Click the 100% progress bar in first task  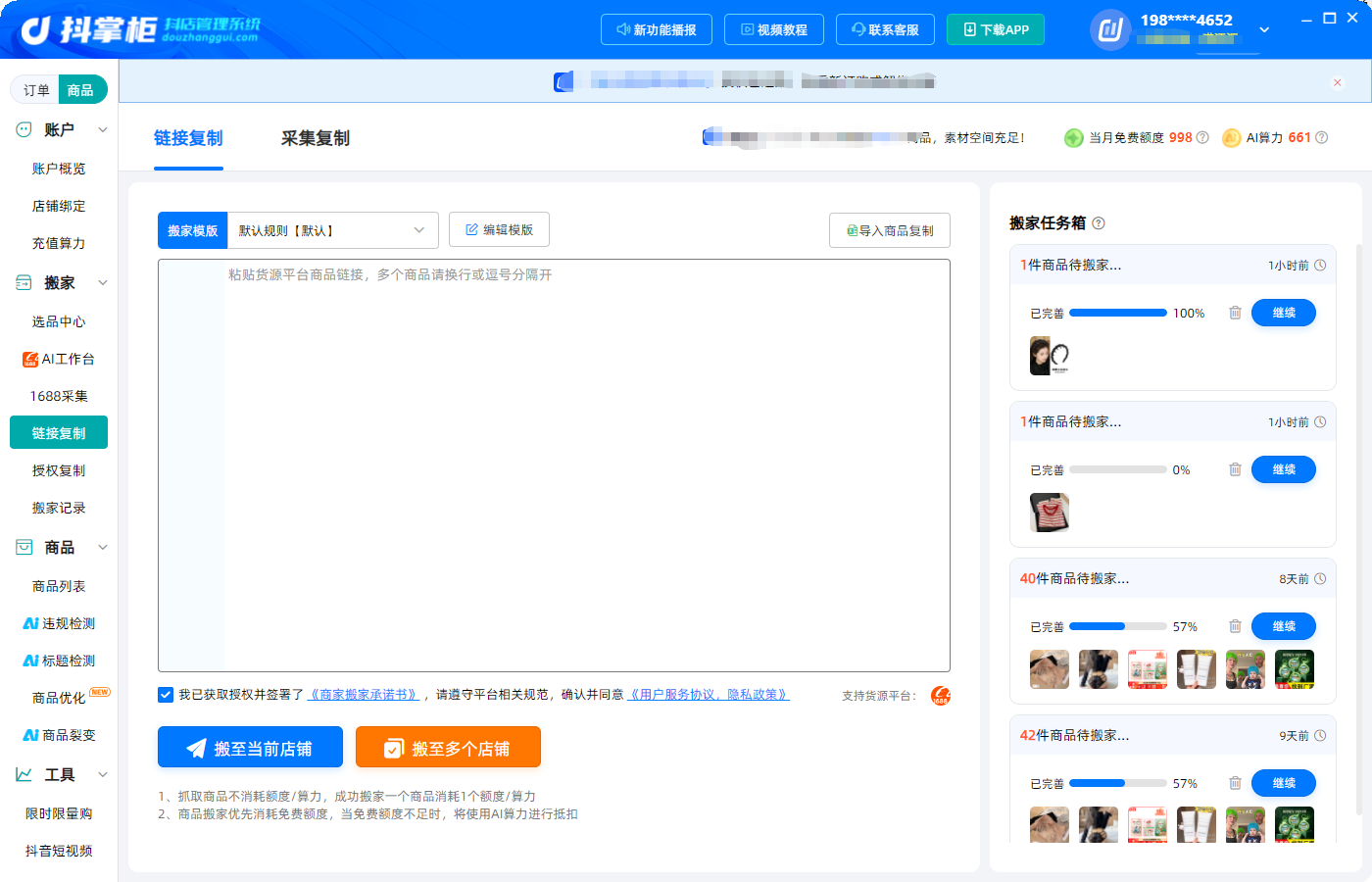[1118, 313]
